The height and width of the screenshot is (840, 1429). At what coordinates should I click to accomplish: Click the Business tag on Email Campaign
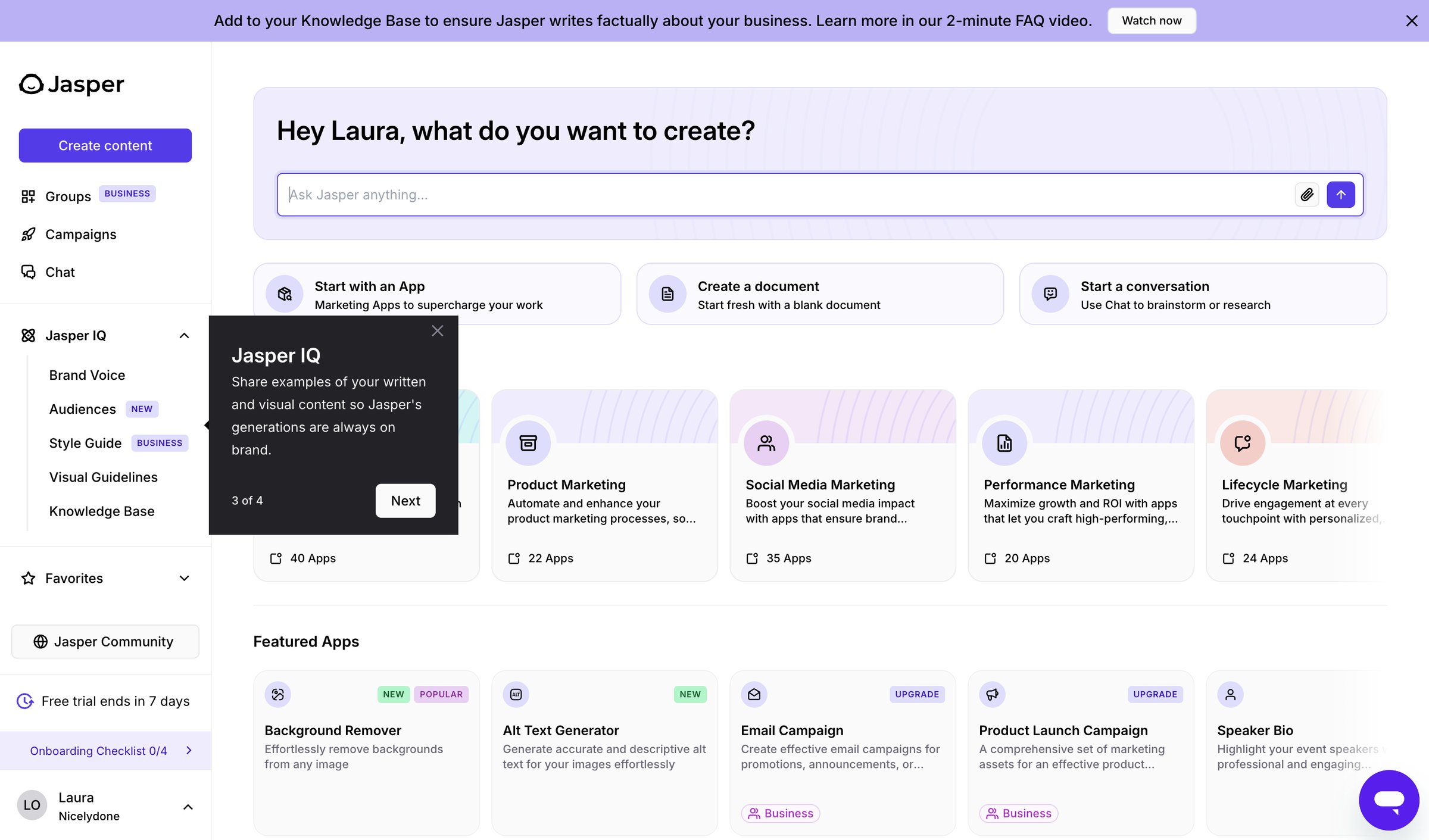click(x=781, y=813)
